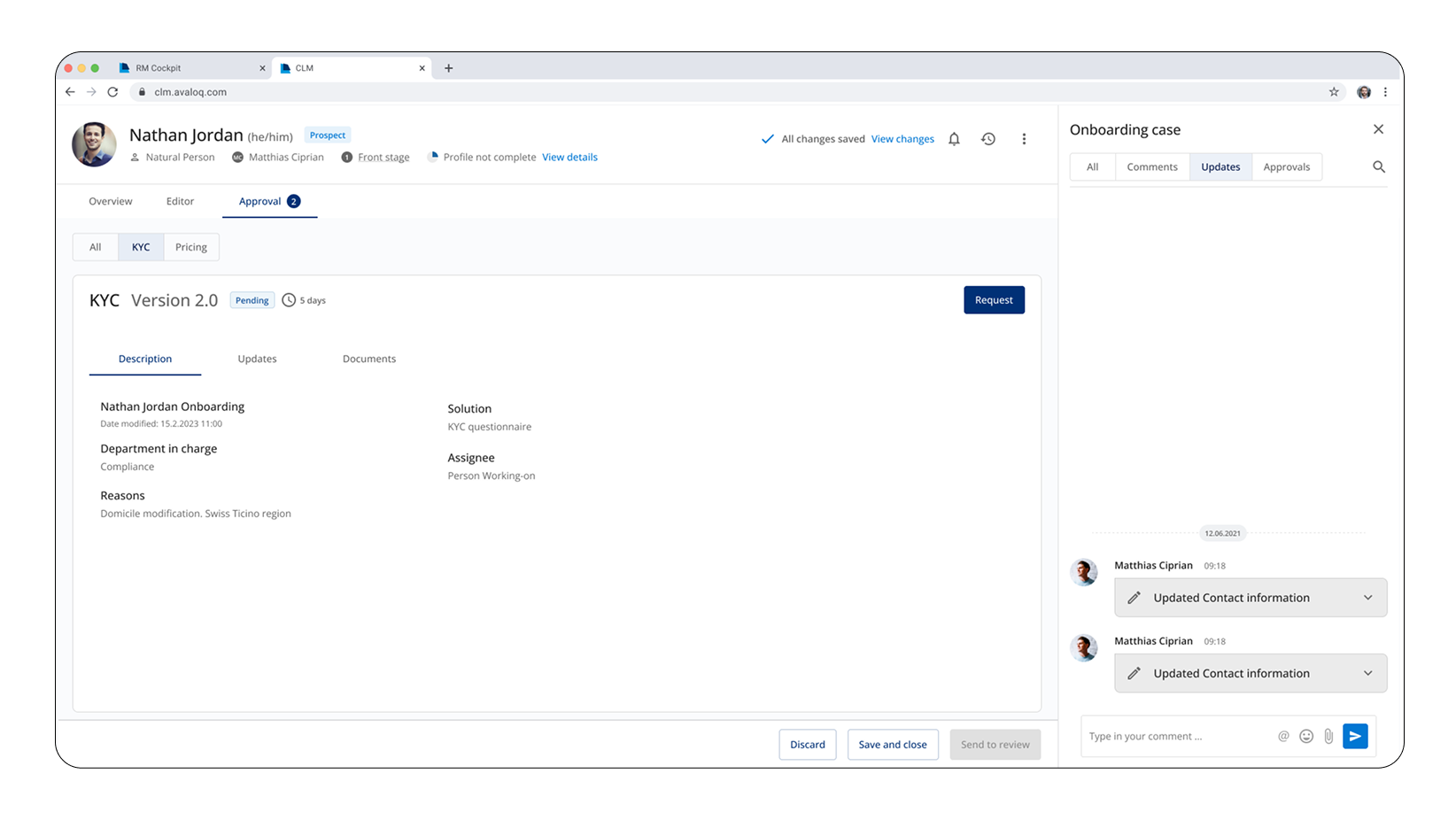Image resolution: width=1456 pixels, height=820 pixels.
Task: Click the browser profile avatar icon
Action: pyautogui.click(x=1364, y=92)
